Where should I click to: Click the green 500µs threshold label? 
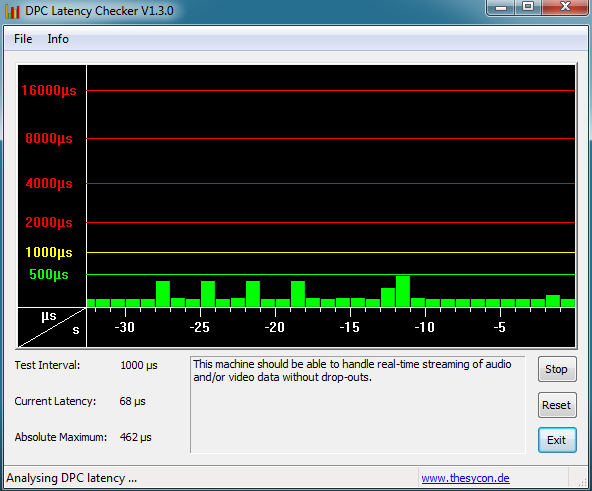point(49,274)
